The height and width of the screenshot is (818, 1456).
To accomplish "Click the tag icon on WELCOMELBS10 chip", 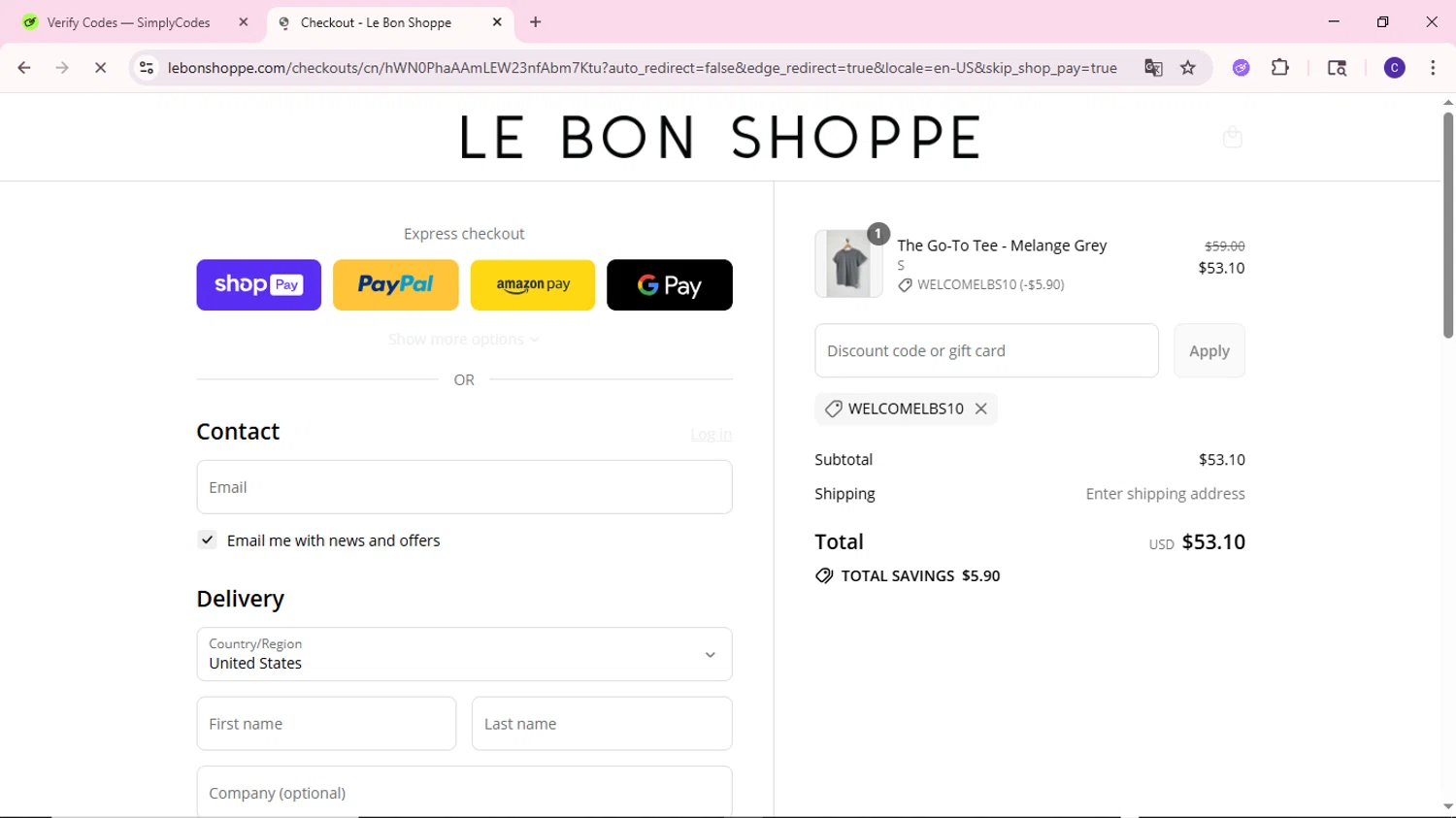I will coord(833,409).
